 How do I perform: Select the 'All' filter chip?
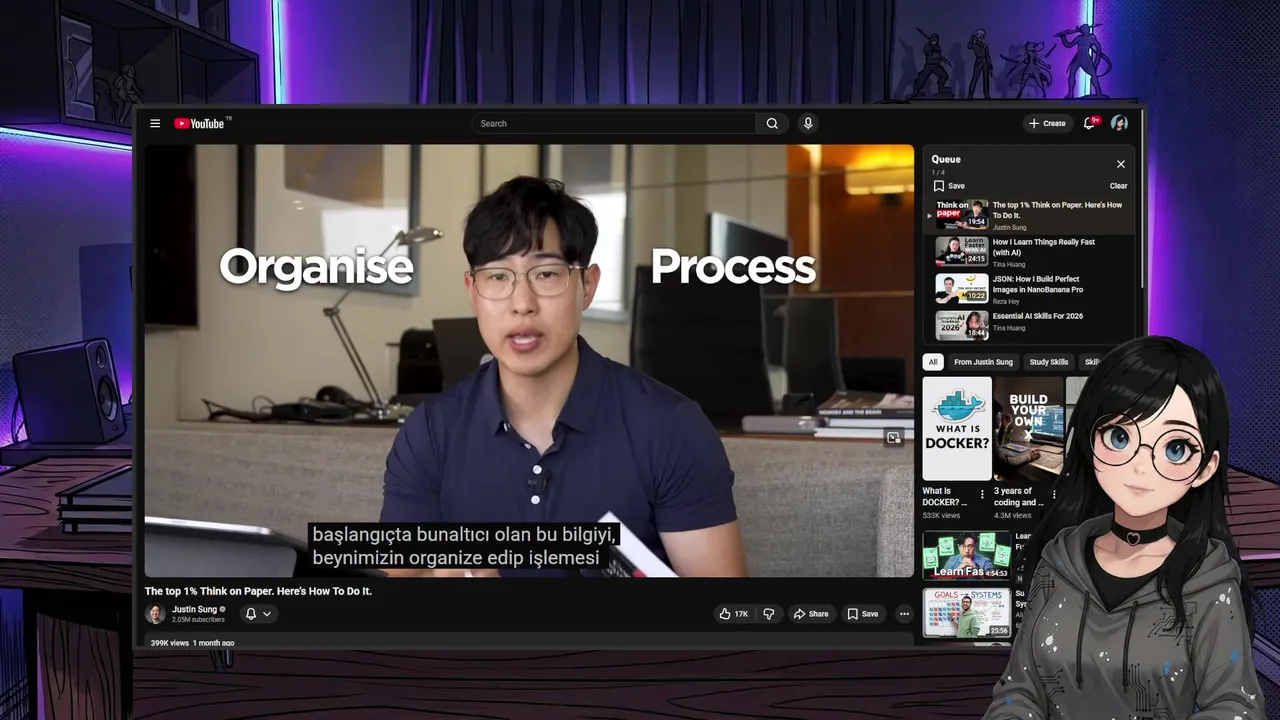tap(933, 362)
